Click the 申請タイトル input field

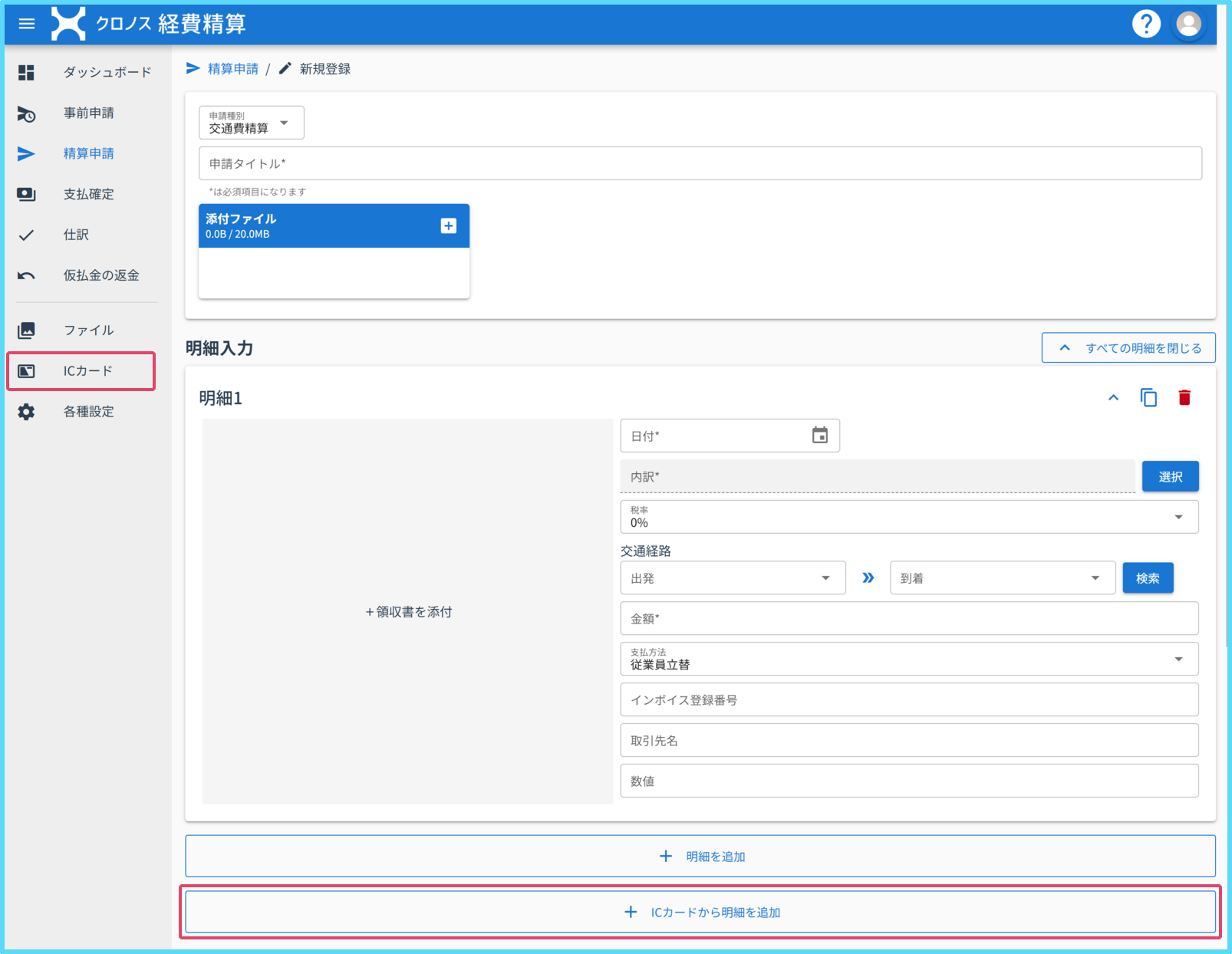tap(700, 163)
